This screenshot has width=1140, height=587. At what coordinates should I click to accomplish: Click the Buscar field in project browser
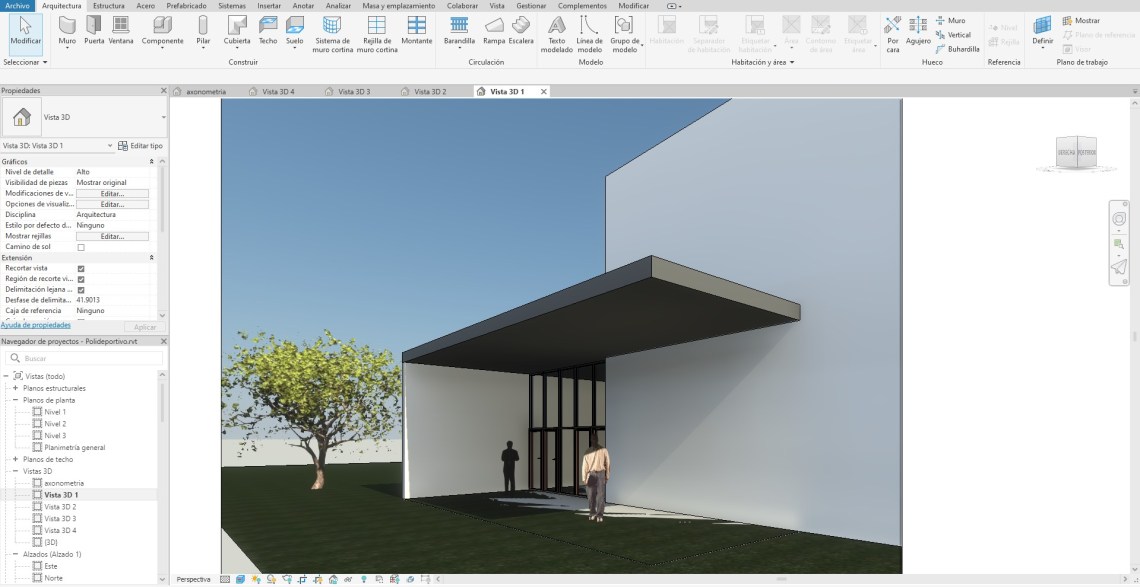coord(85,358)
